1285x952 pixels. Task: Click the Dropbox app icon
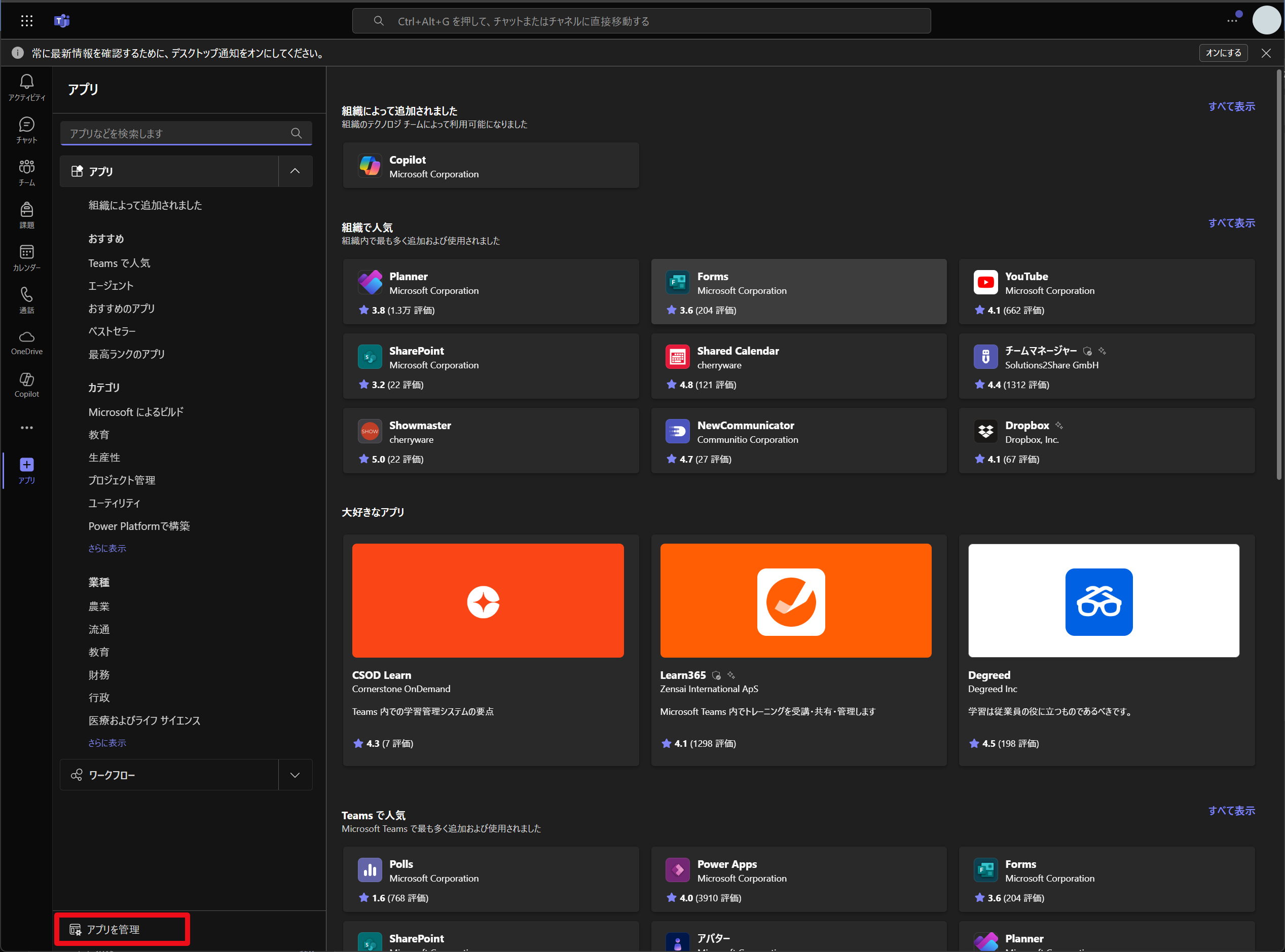985,431
